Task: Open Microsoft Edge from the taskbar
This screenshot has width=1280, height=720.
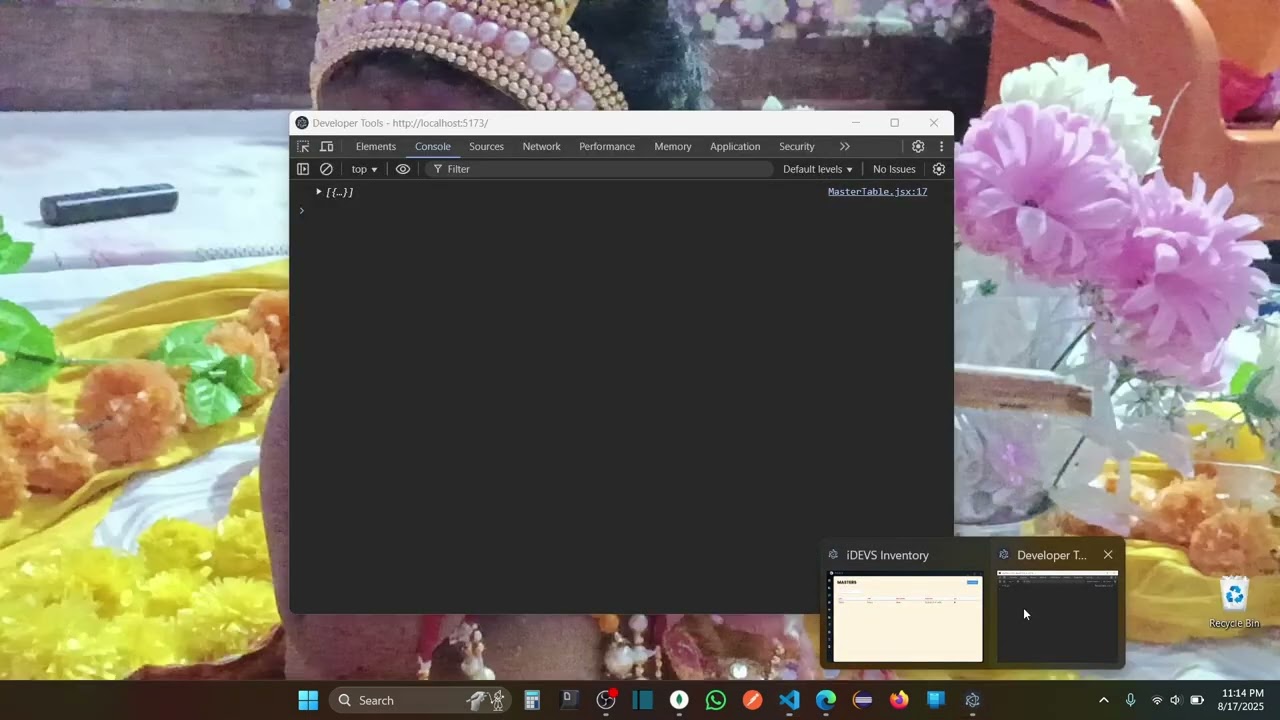Action: coord(826,700)
